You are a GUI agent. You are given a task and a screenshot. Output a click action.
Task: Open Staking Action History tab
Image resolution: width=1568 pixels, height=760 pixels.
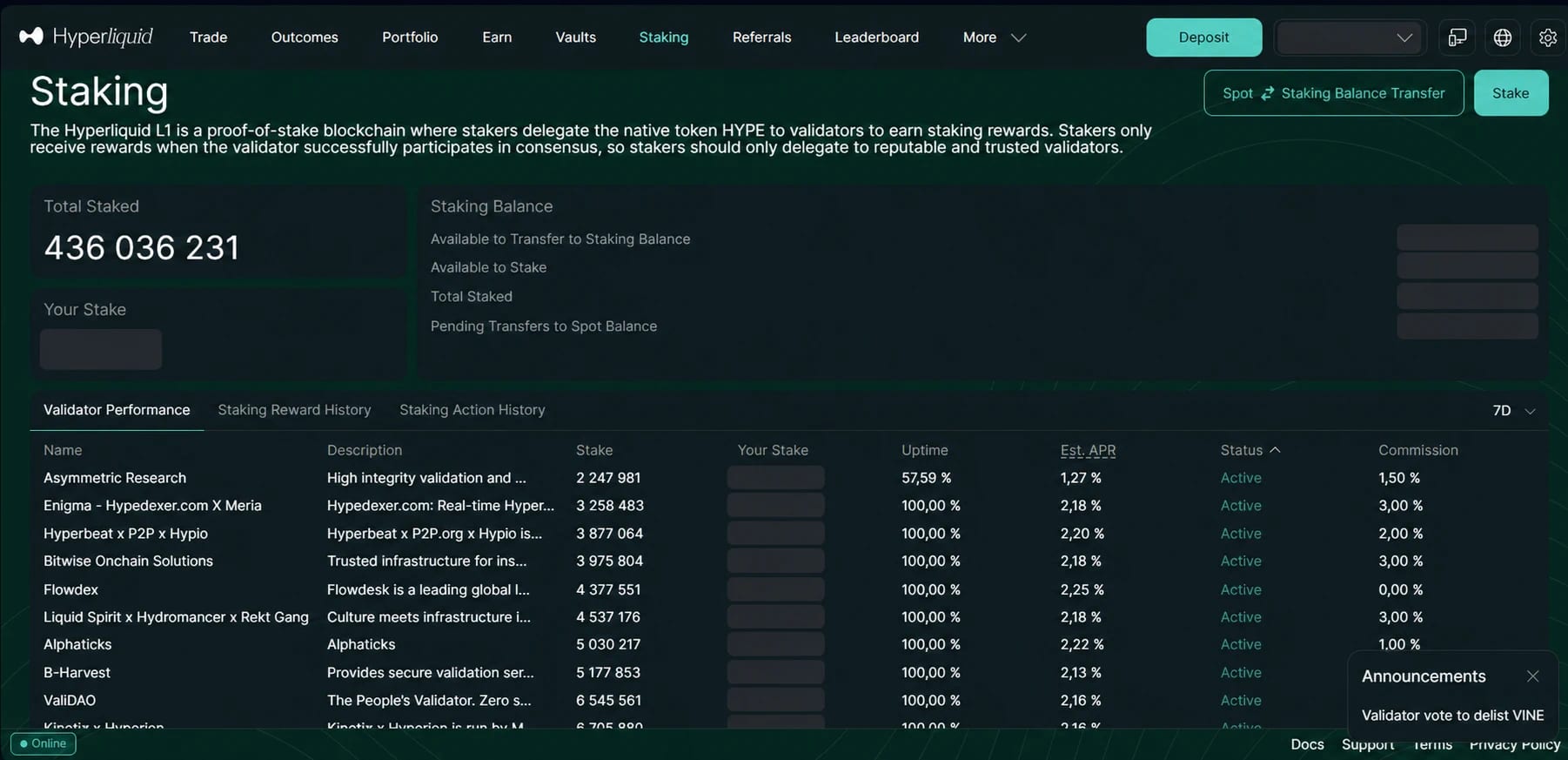(x=472, y=410)
